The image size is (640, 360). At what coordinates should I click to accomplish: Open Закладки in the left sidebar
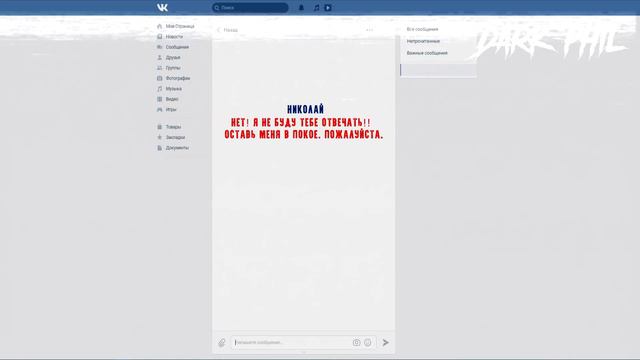171,137
